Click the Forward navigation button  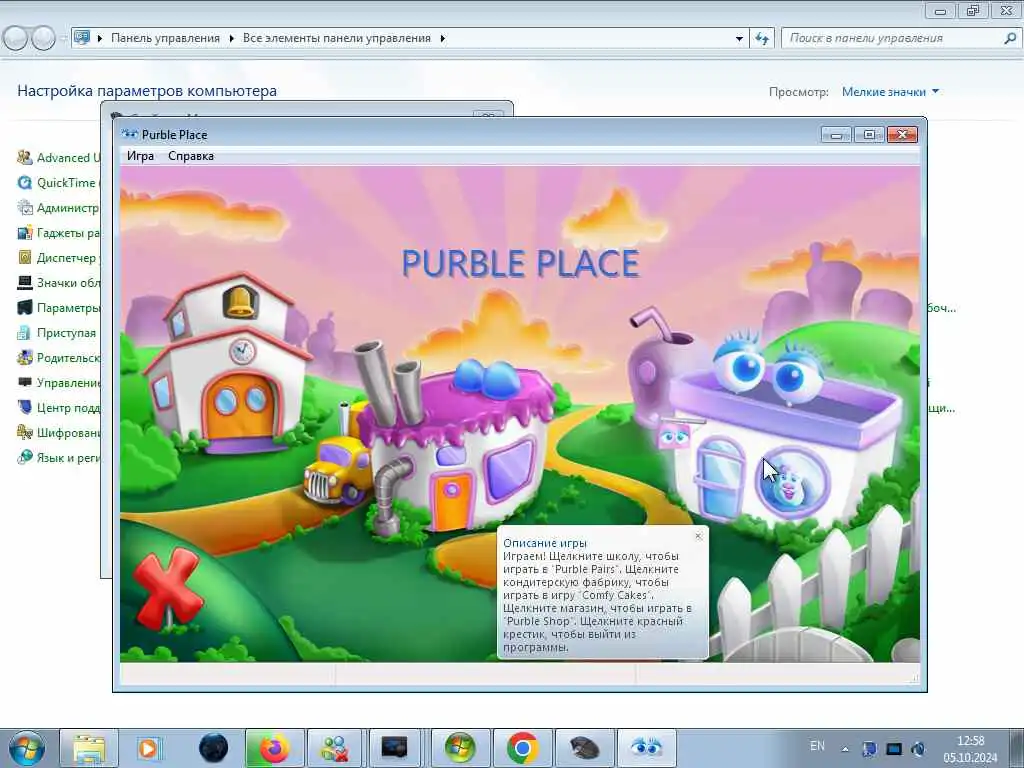43,38
